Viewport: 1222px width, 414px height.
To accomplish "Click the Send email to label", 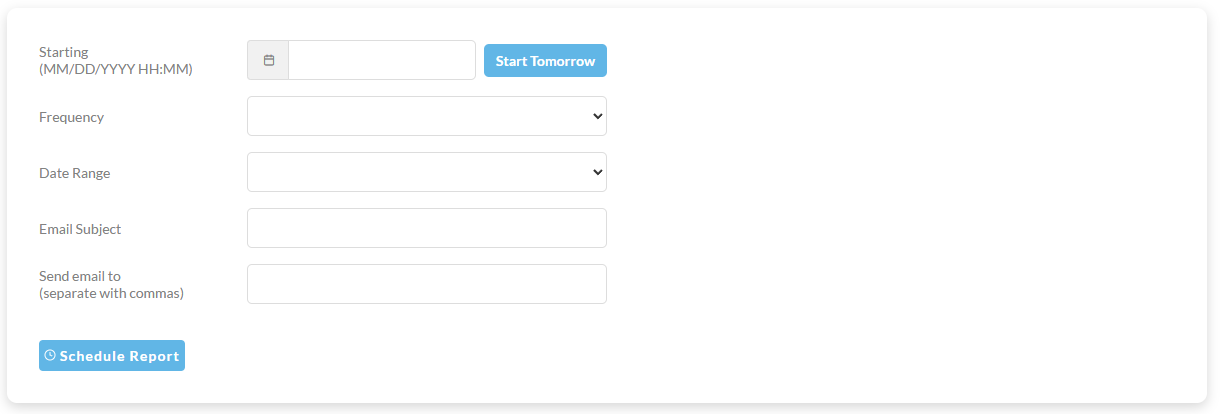I will (80, 276).
